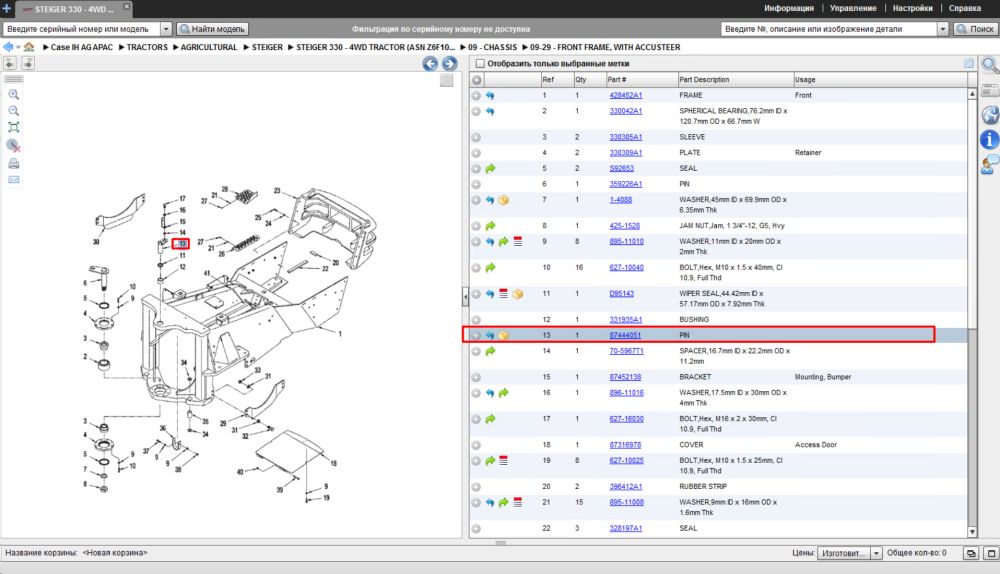This screenshot has height=574, width=1000.
Task: Open the Управление menu
Action: (x=853, y=8)
